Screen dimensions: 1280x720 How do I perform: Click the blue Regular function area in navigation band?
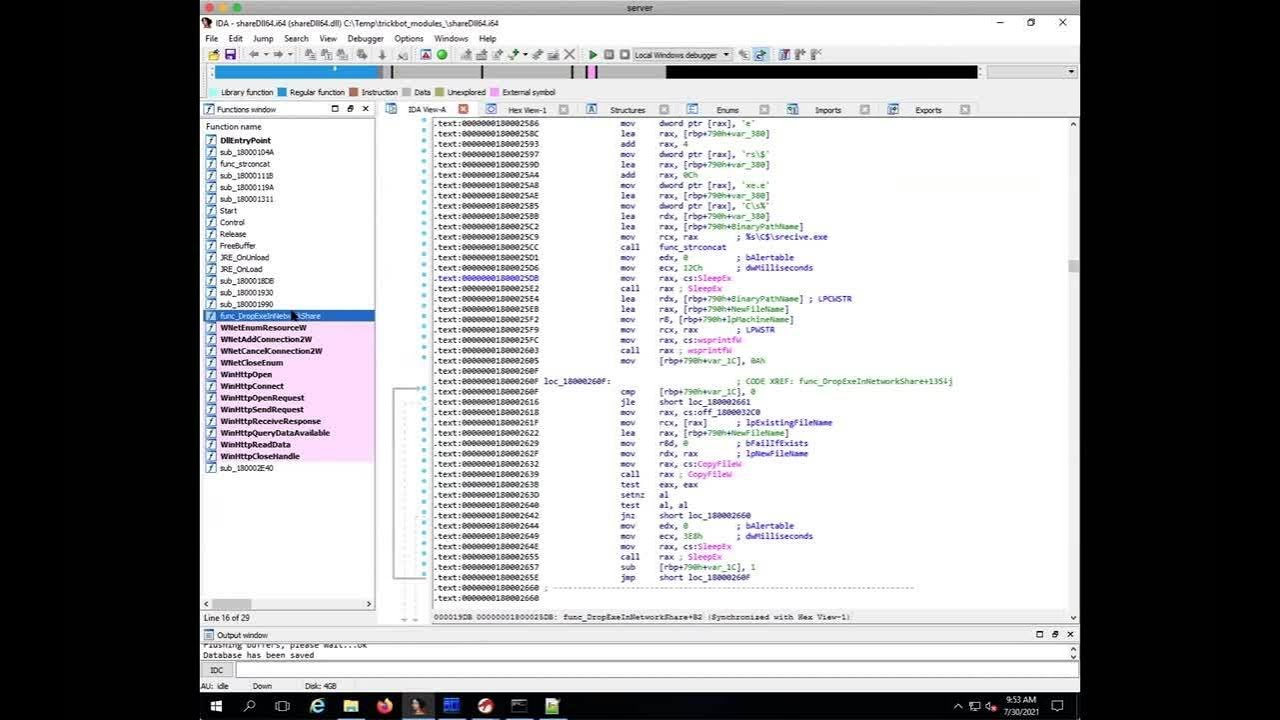point(297,72)
